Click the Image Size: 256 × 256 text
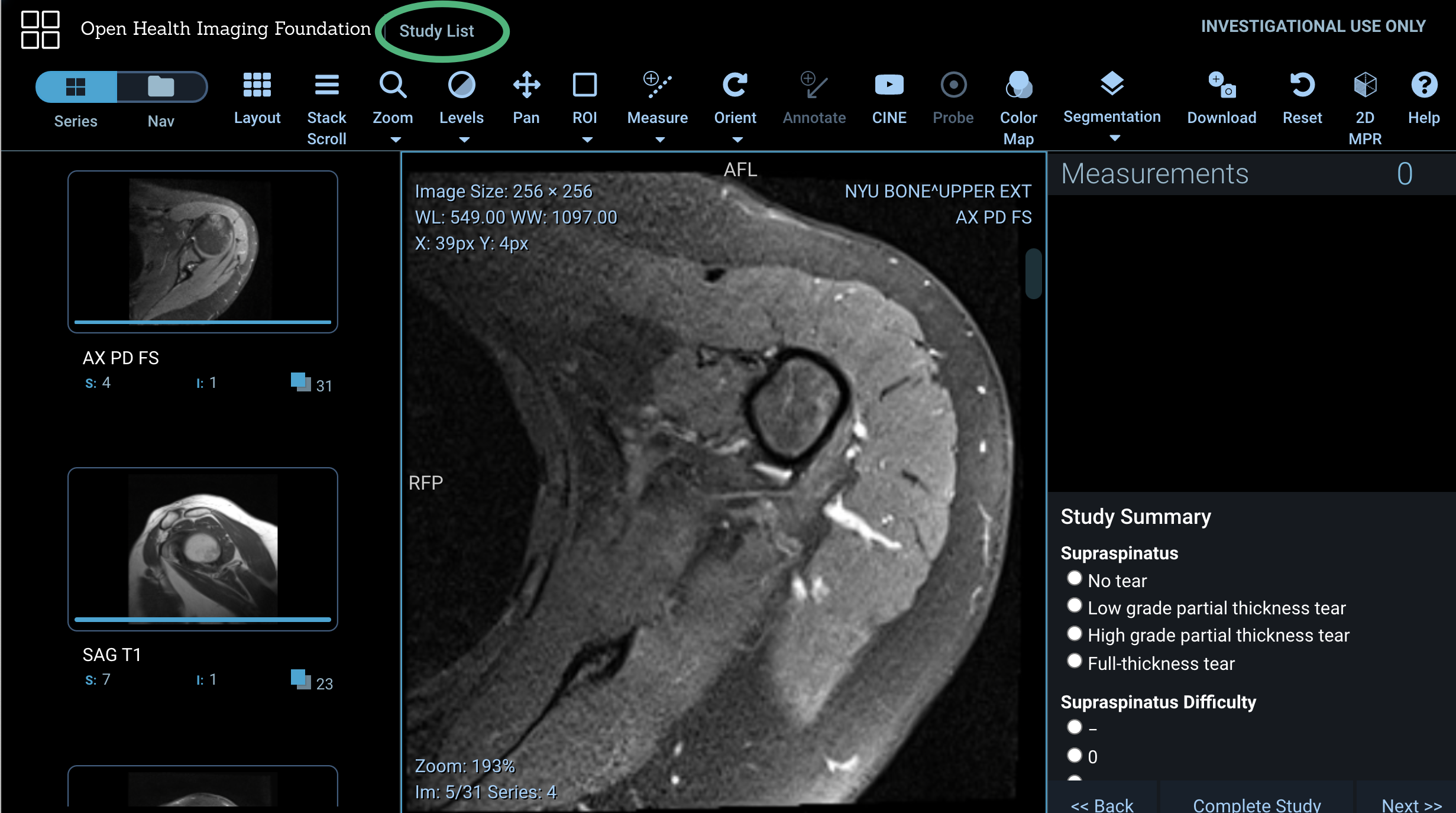The image size is (1456, 813). [503, 191]
